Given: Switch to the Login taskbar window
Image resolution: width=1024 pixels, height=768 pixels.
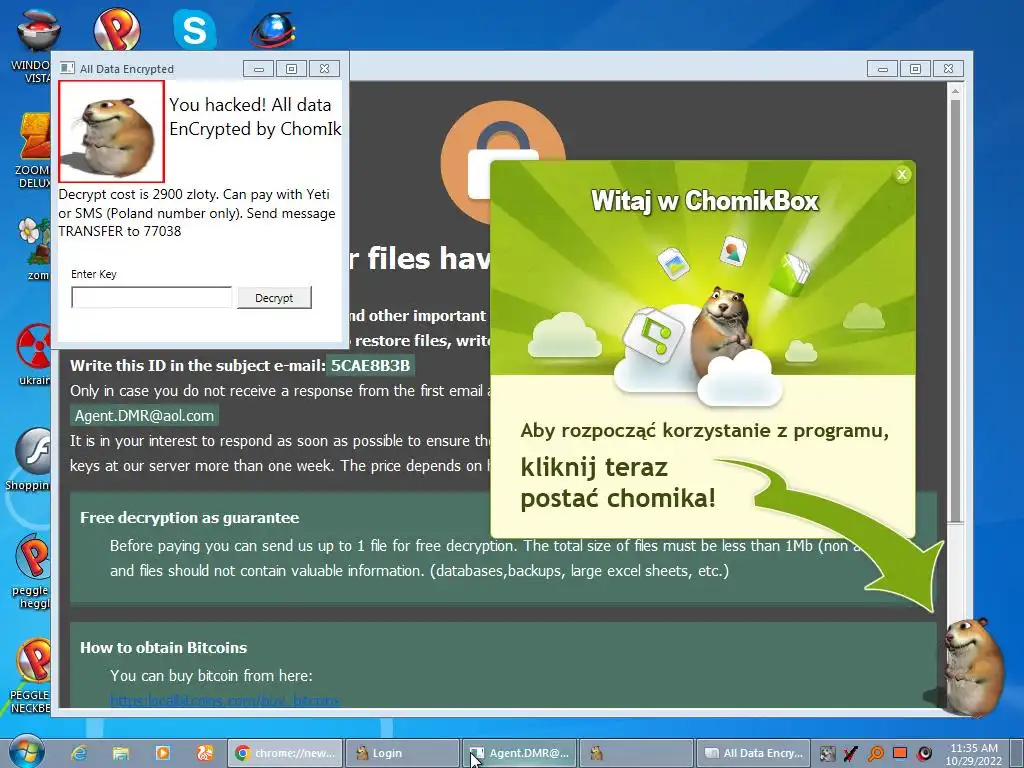Looking at the screenshot, I should point(402,753).
